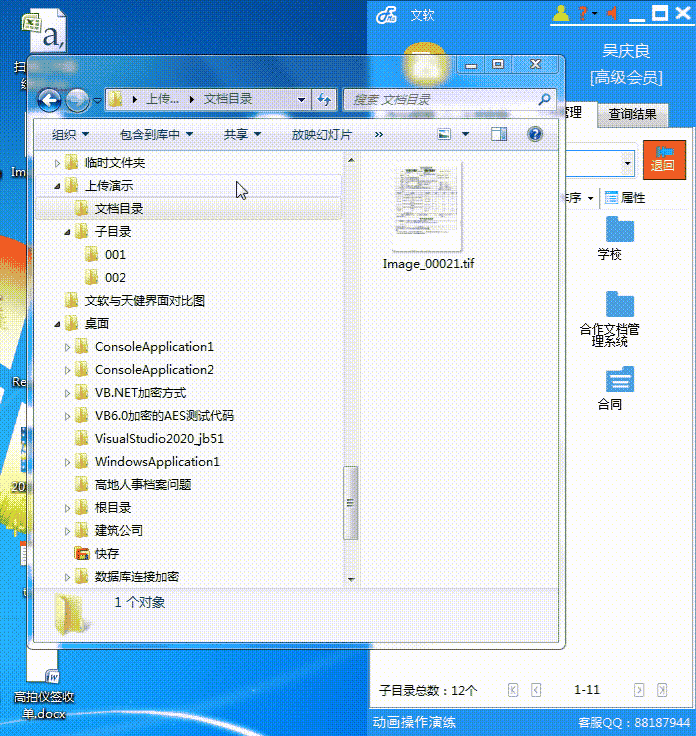Viewport: 696px width, 736px height.
Task: Click the Explorer Back navigation arrow
Action: click(x=49, y=100)
